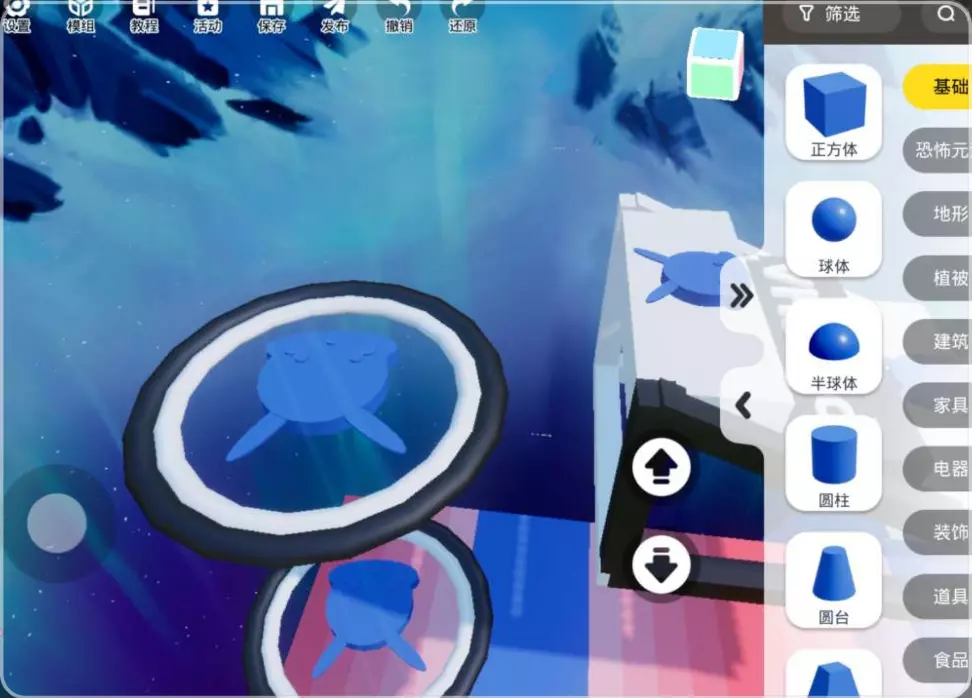Open the 设置 settings menu

click(17, 14)
